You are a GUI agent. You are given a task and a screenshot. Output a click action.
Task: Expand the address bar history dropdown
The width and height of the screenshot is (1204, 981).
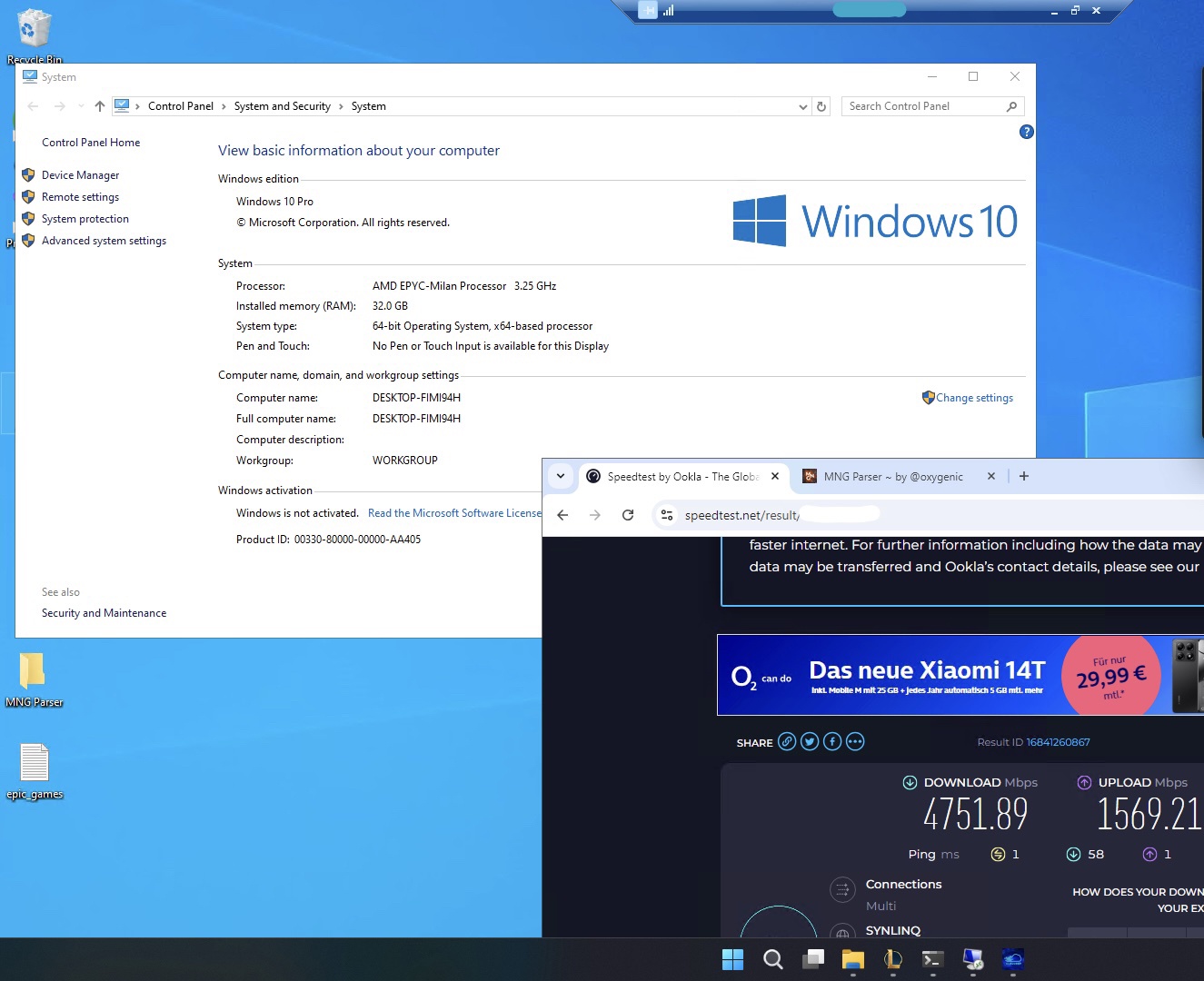(x=802, y=106)
